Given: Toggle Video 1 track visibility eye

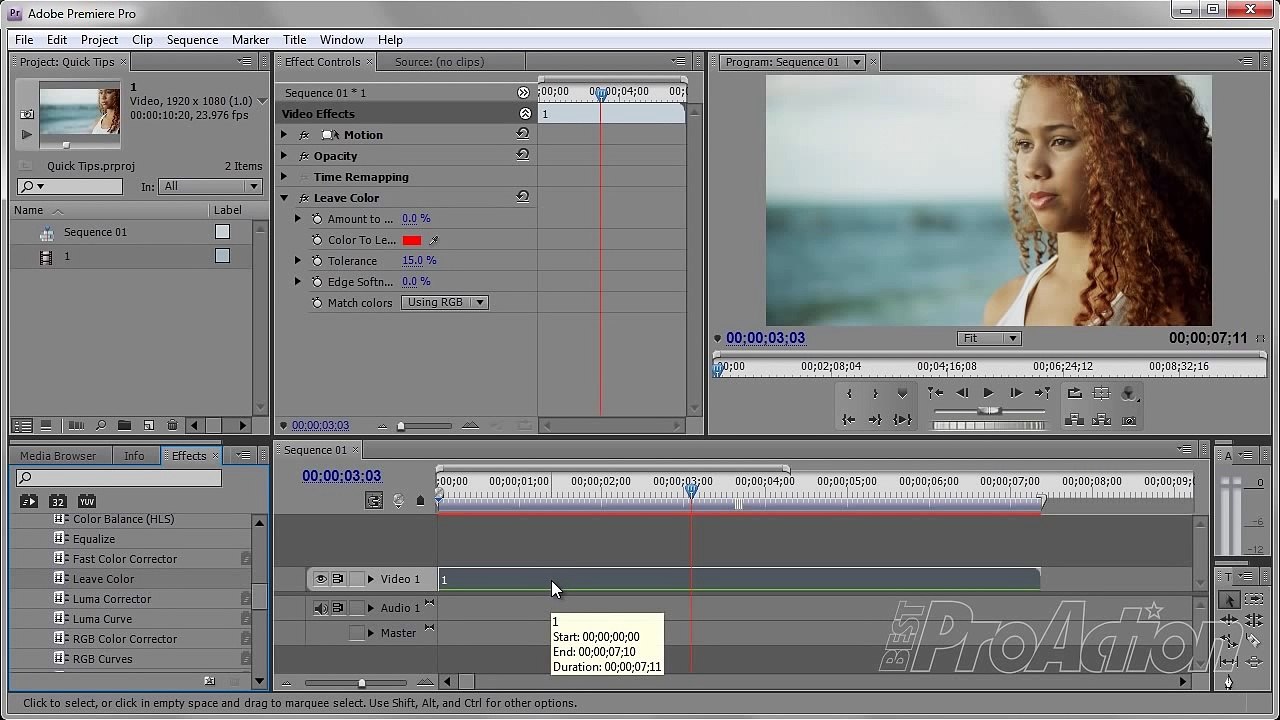Looking at the screenshot, I should tap(321, 579).
